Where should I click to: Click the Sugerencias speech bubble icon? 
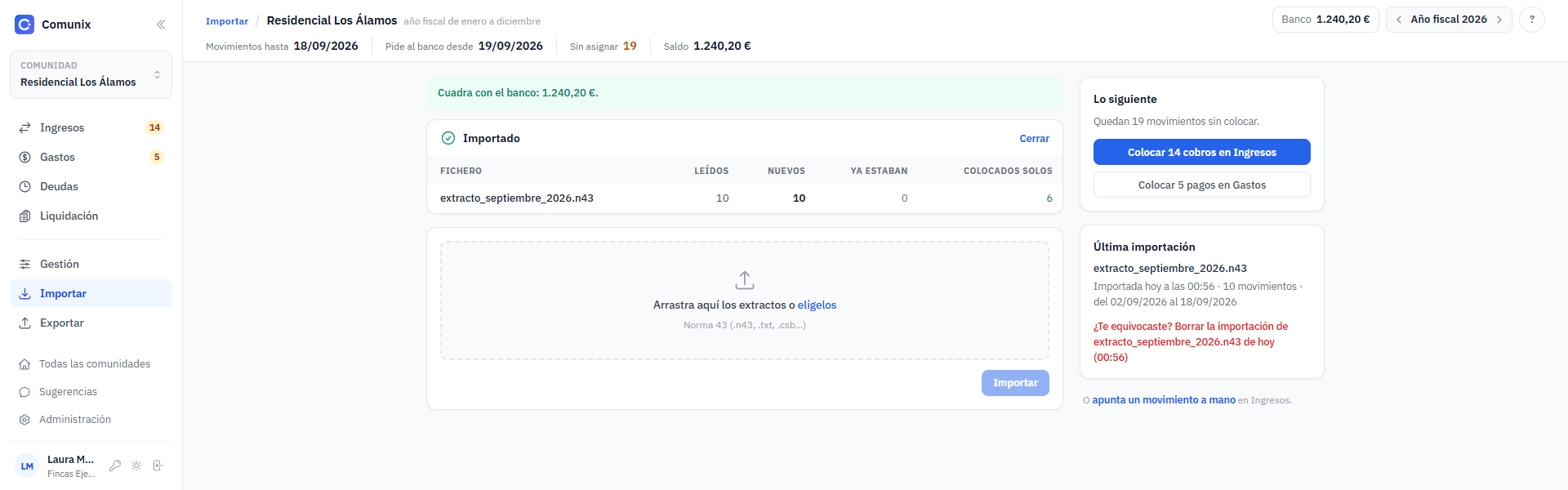point(24,392)
